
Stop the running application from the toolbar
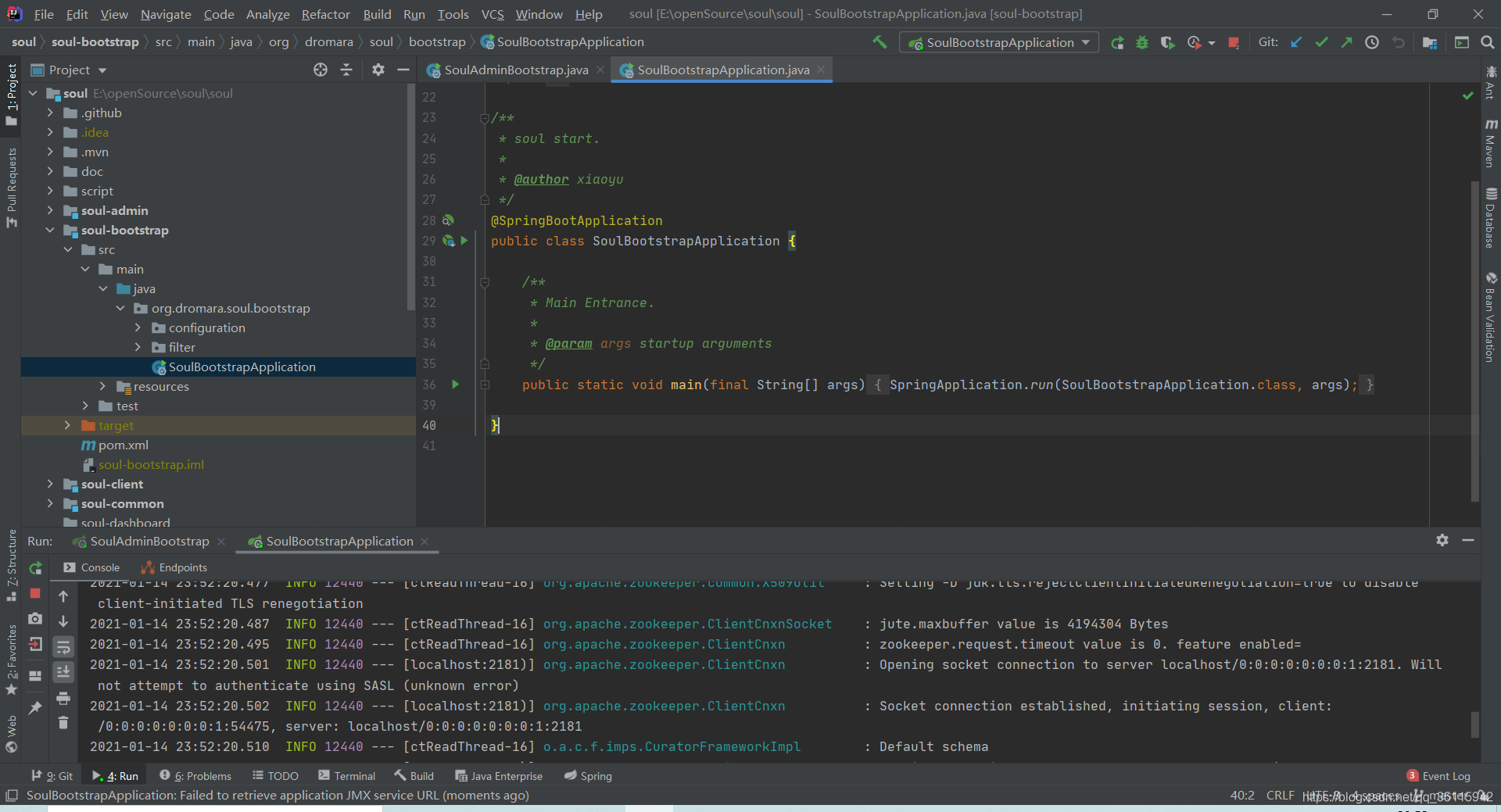click(1234, 43)
